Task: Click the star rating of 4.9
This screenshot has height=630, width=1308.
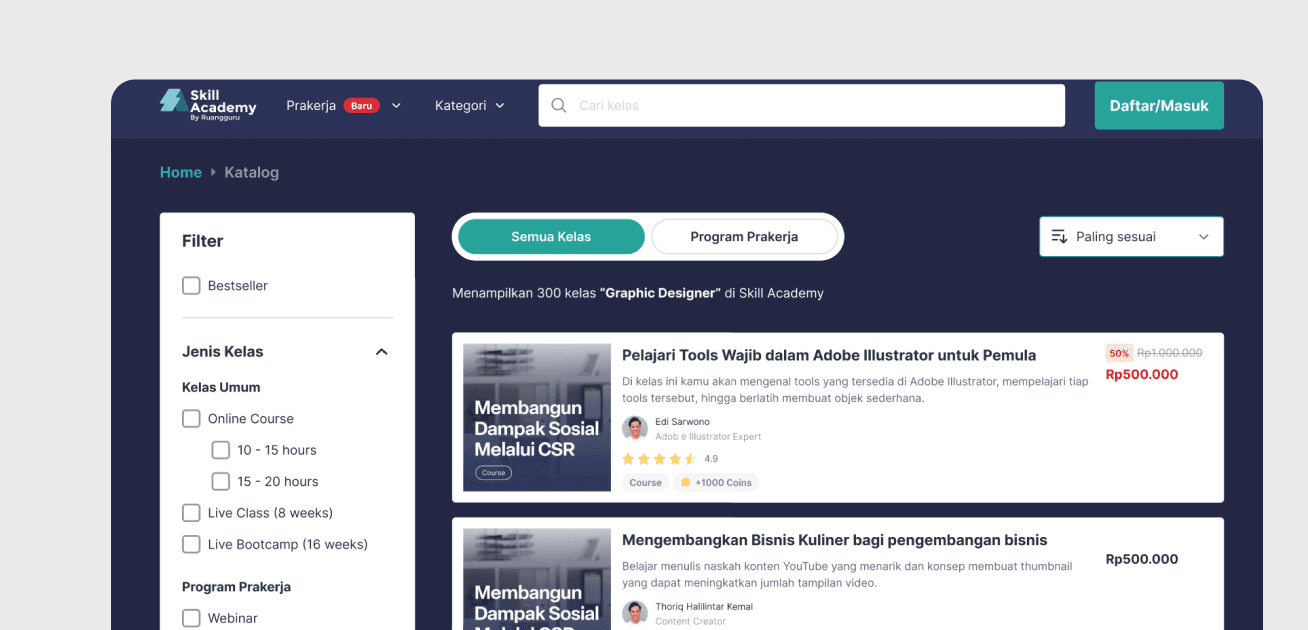Action: tap(659, 459)
